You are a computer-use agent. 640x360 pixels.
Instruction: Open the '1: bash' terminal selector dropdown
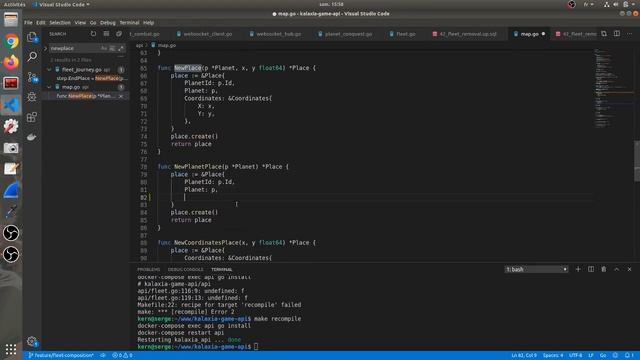coord(536,269)
